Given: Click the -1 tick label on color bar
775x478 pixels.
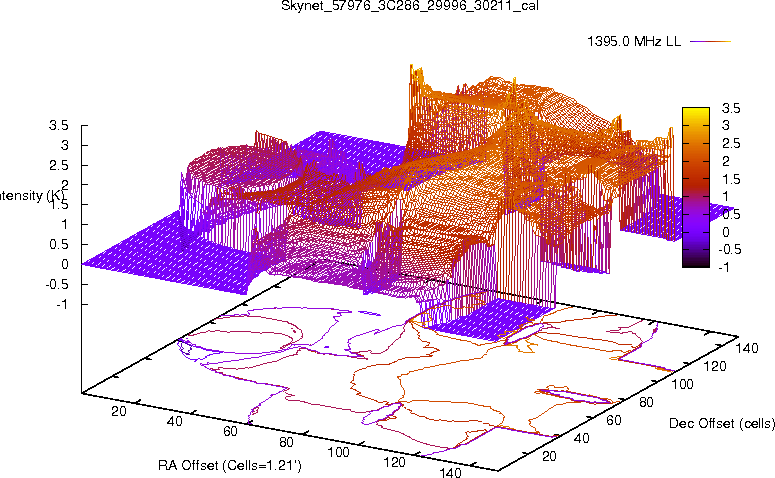Looking at the screenshot, I should [723, 267].
